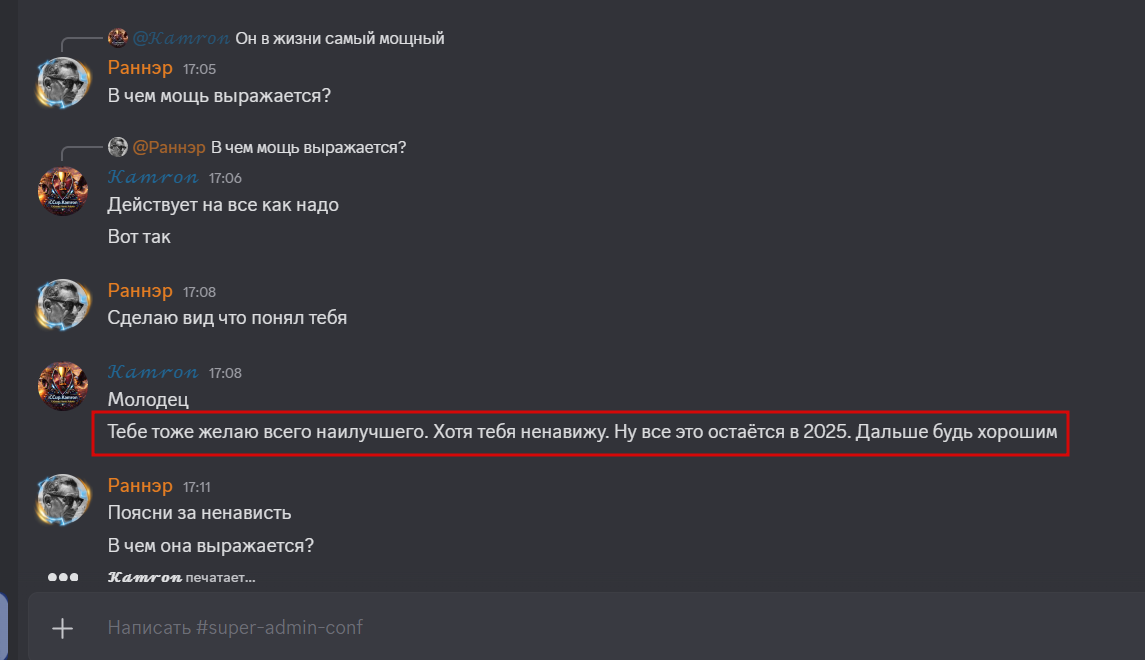The width and height of the screenshot is (1145, 660).
Task: Click the plus attachment icon in message box
Action: pos(63,628)
